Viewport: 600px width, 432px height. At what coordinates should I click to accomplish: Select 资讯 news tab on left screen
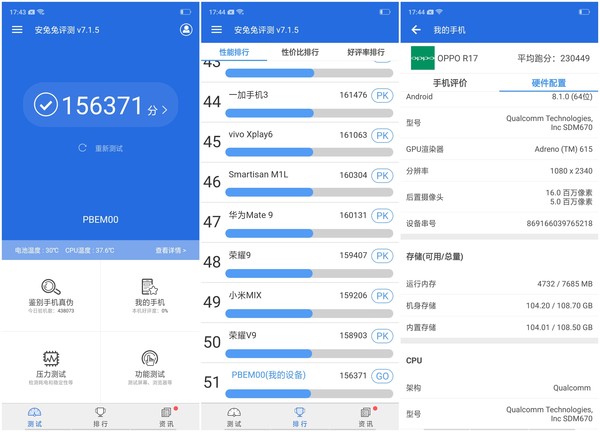[166, 417]
